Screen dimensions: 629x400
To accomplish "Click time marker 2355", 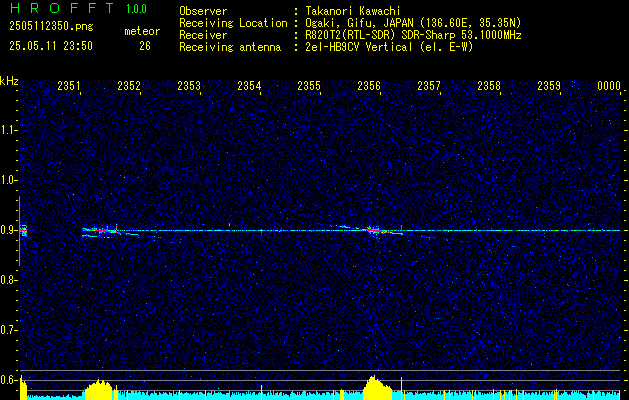I will pyautogui.click(x=309, y=85).
